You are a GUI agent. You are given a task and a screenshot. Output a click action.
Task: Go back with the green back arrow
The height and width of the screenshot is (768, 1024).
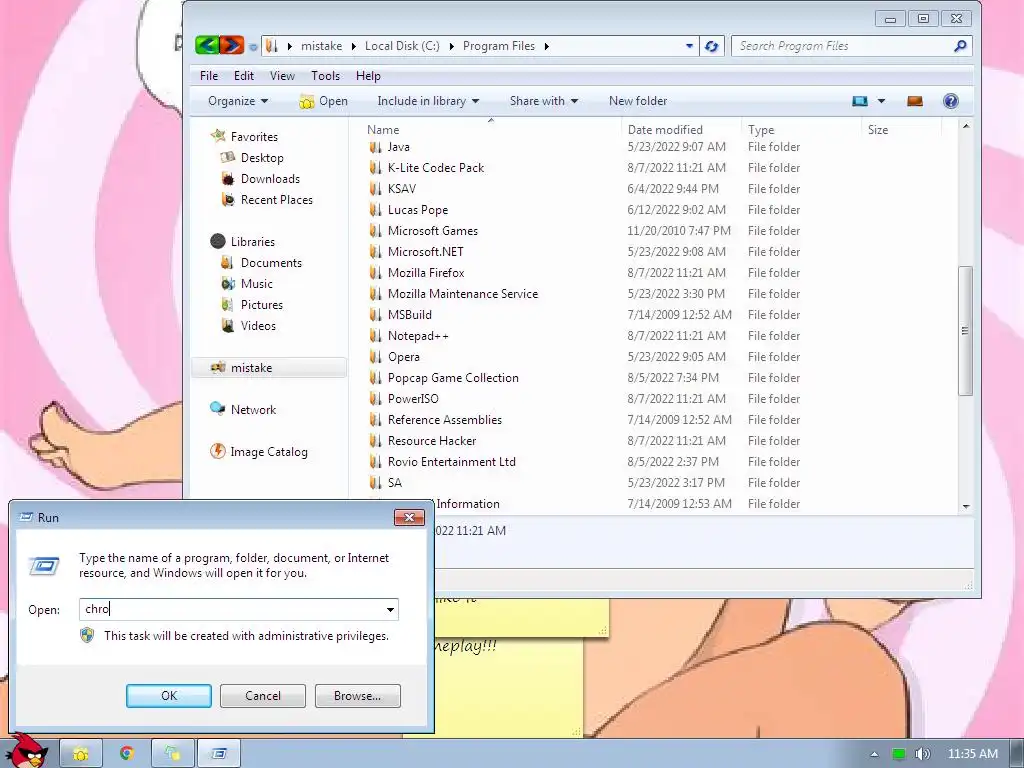tap(207, 46)
